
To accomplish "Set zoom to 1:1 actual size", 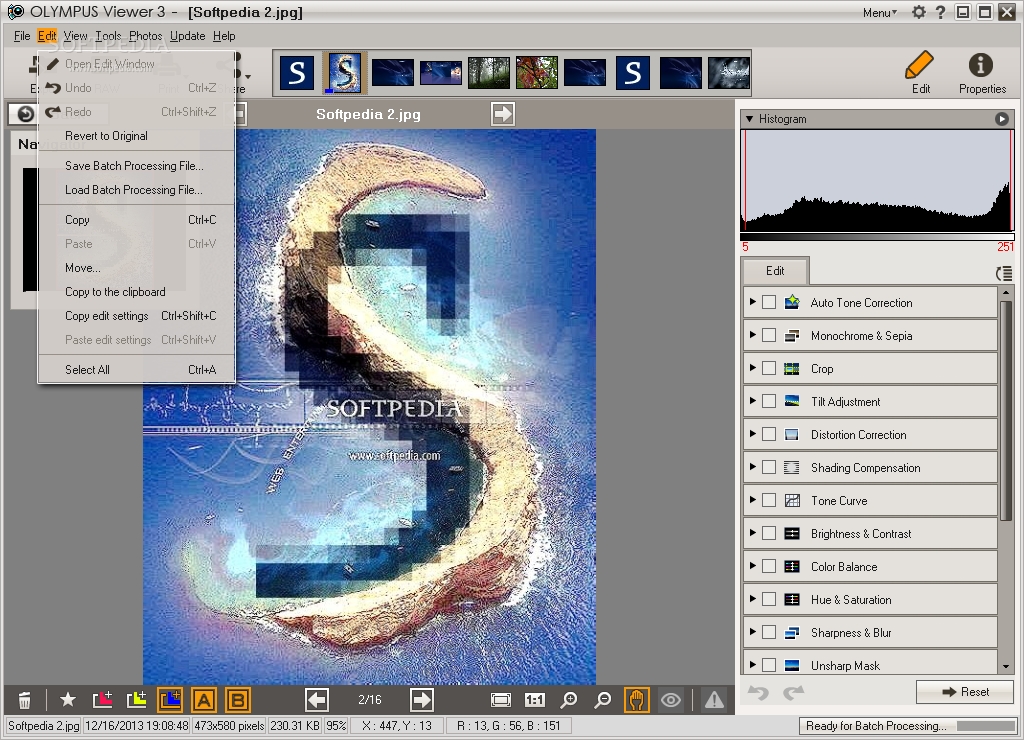I will (535, 700).
